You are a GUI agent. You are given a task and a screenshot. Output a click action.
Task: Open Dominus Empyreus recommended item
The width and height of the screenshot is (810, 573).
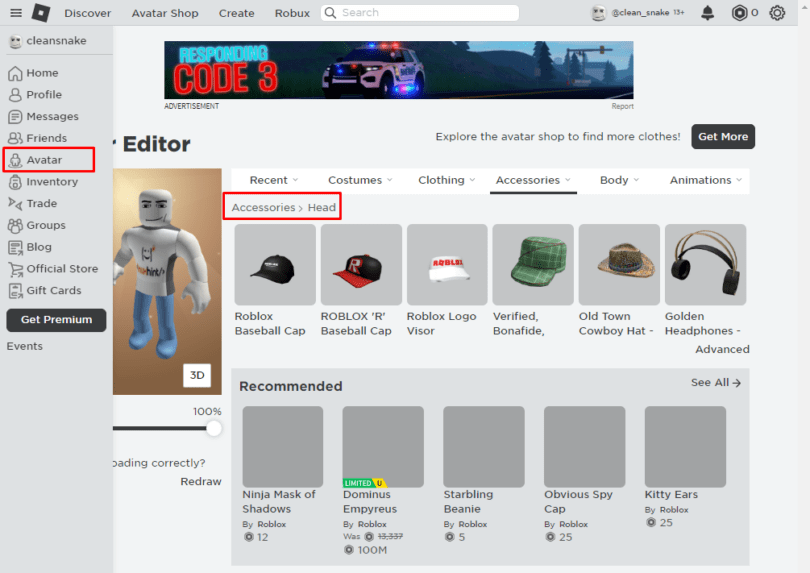coord(383,446)
